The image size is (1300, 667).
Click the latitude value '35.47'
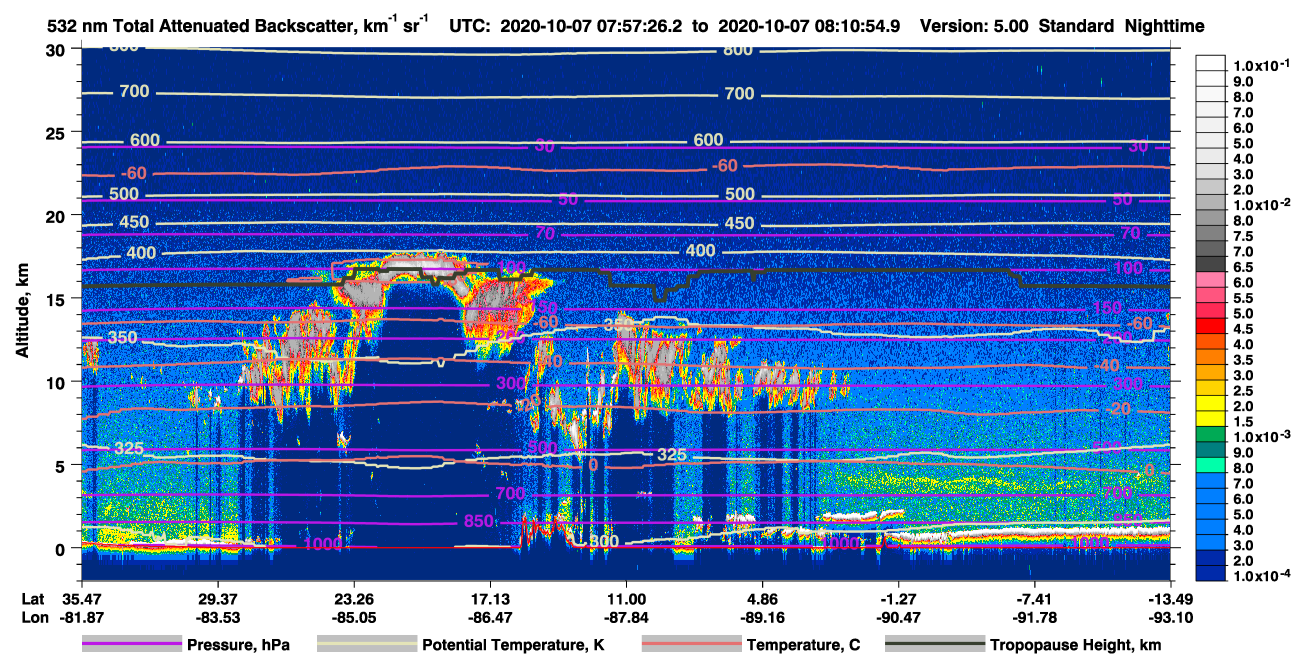pyautogui.click(x=81, y=598)
